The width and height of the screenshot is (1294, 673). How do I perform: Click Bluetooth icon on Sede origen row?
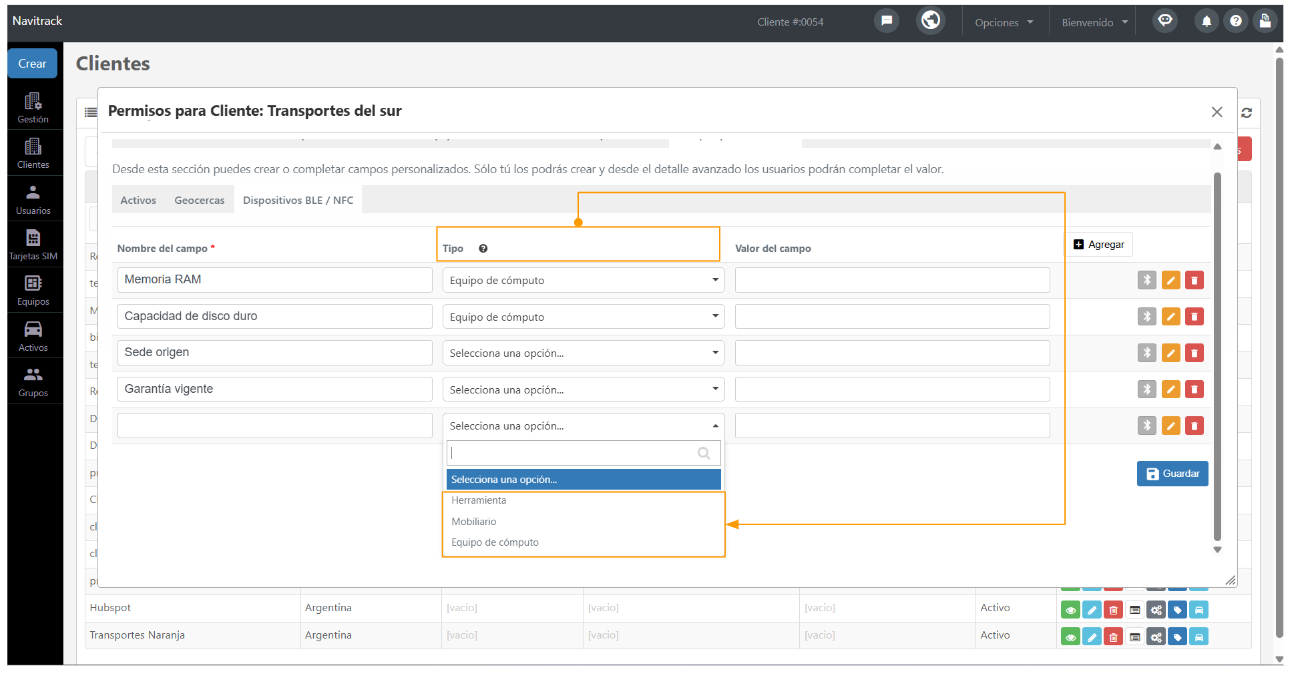point(1147,353)
